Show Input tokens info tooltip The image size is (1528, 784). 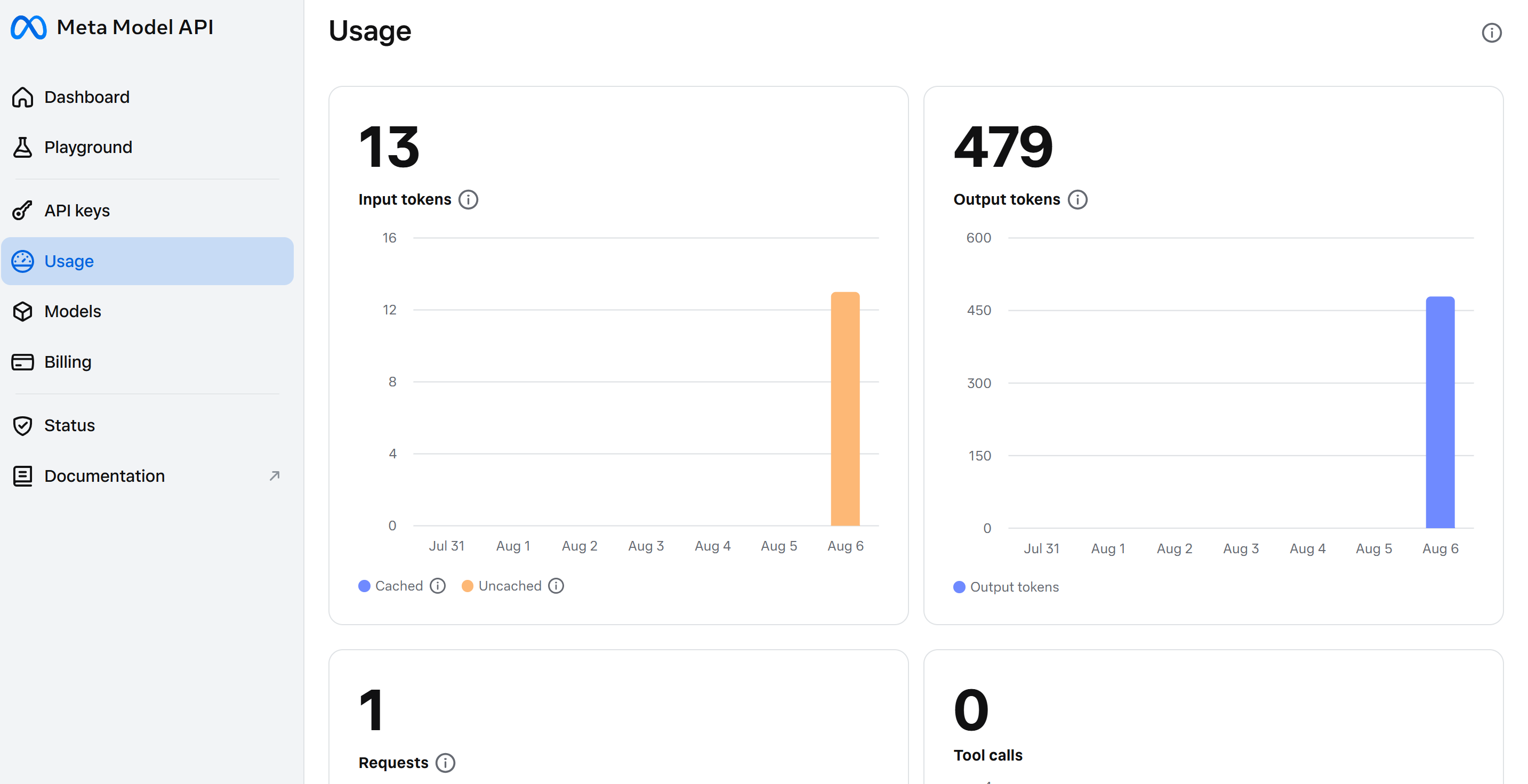(468, 200)
